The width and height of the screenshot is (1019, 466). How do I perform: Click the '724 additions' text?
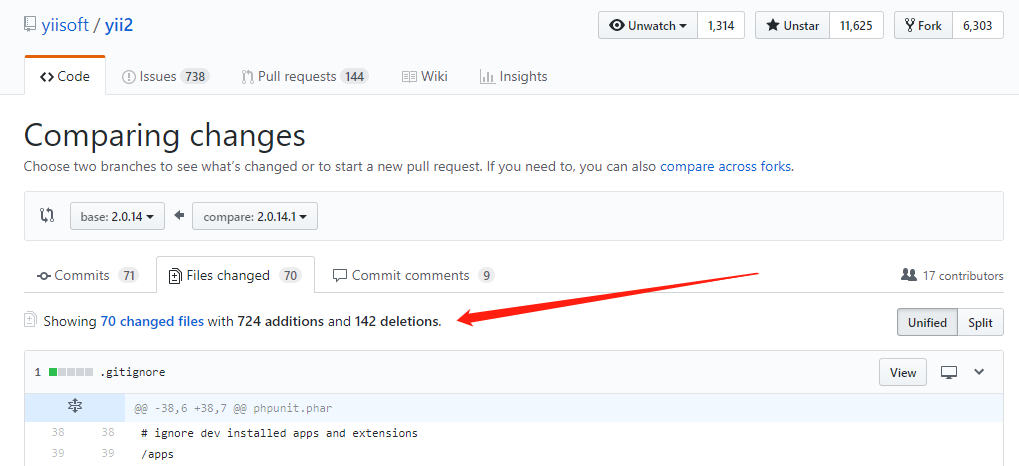(x=281, y=321)
